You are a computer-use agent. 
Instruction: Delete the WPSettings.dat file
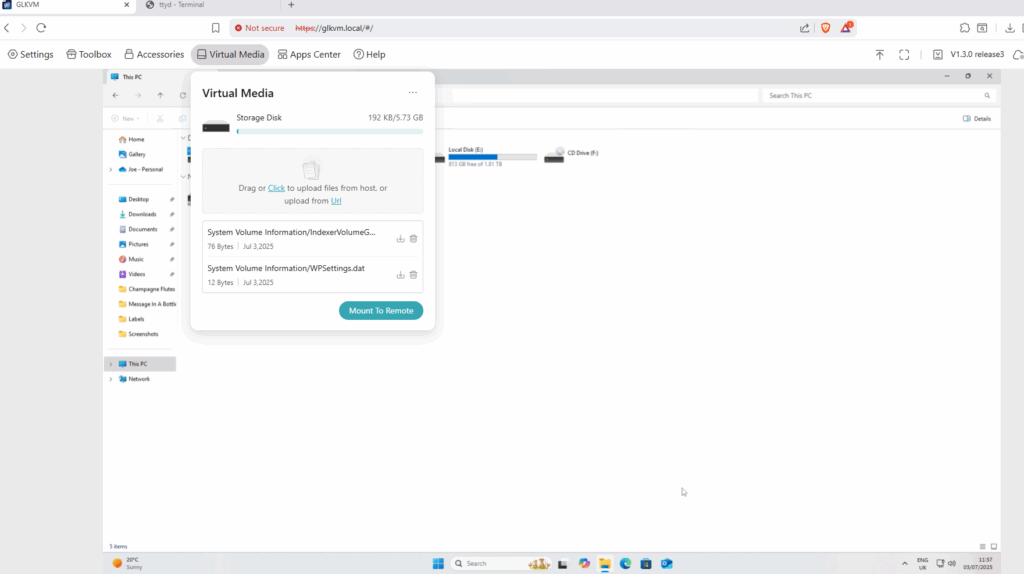[x=413, y=275]
